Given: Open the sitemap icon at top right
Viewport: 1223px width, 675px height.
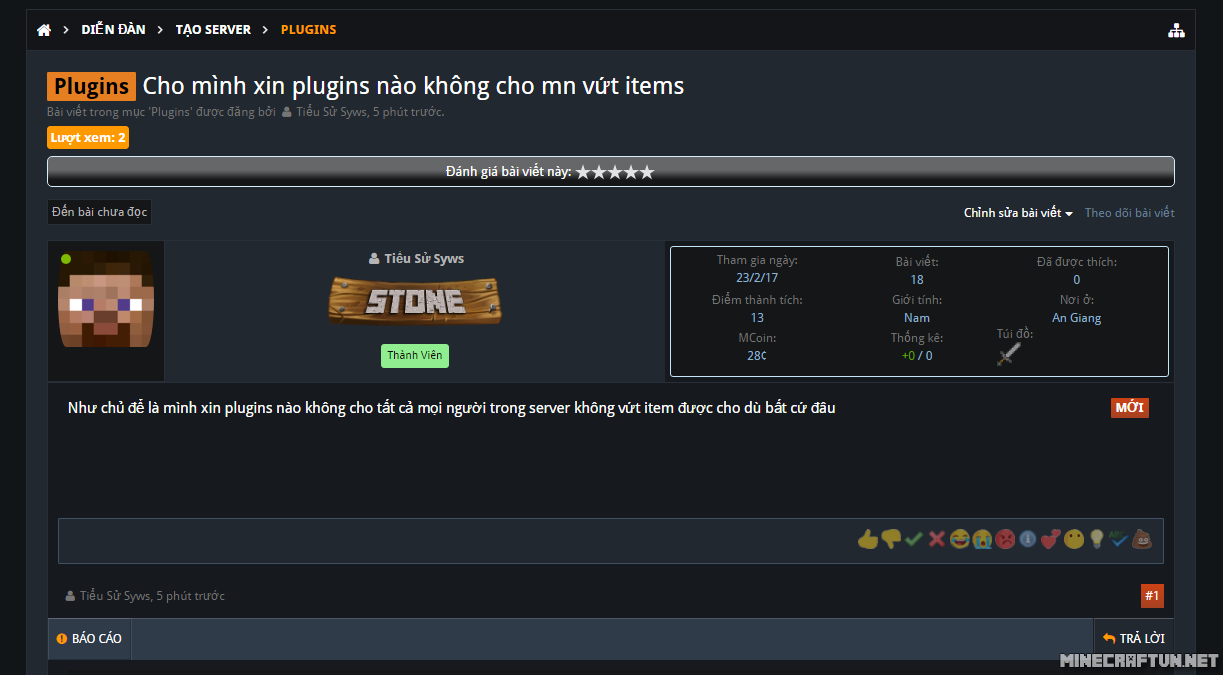Looking at the screenshot, I should coord(1176,30).
